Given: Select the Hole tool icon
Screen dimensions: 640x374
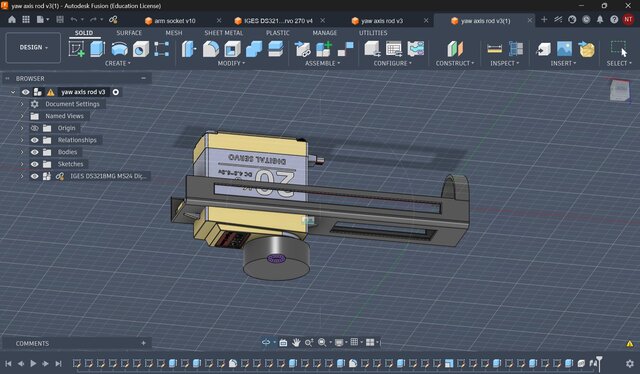Looking at the screenshot, I should (x=141, y=49).
